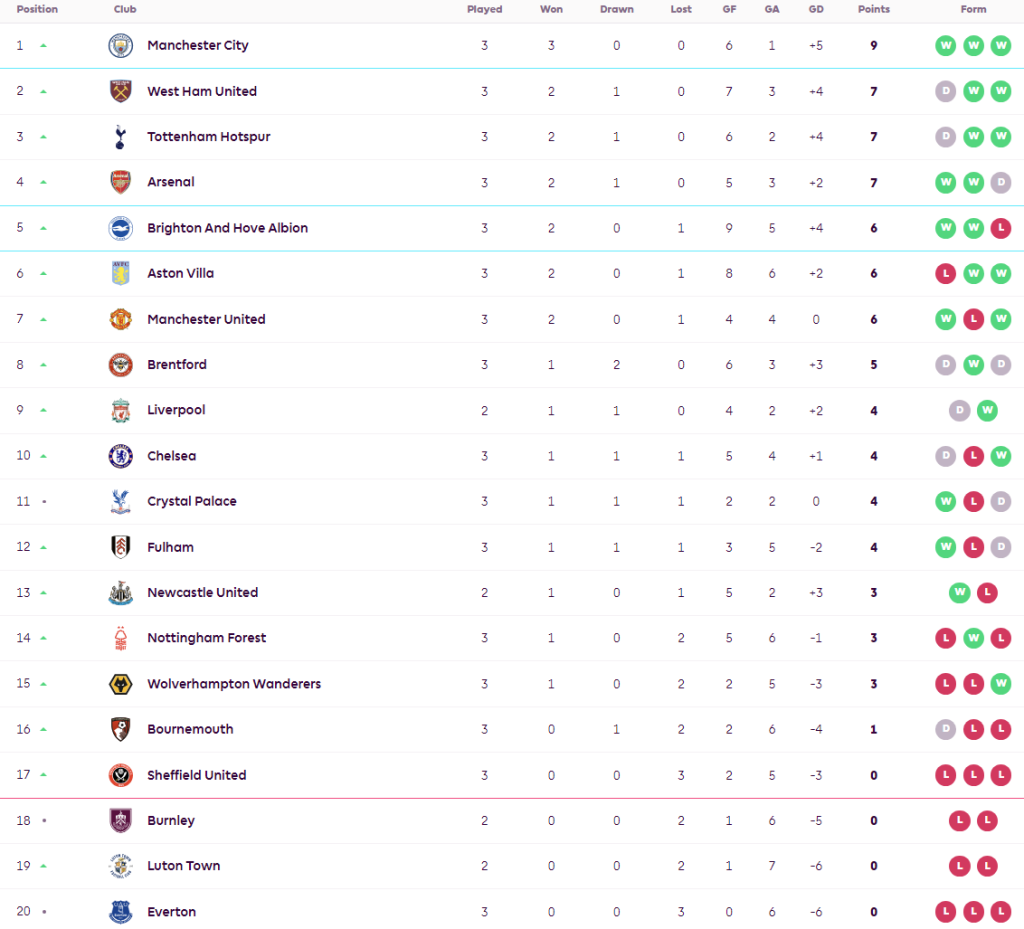Open the Liverpool club badge
The image size is (1024, 929).
click(x=120, y=410)
